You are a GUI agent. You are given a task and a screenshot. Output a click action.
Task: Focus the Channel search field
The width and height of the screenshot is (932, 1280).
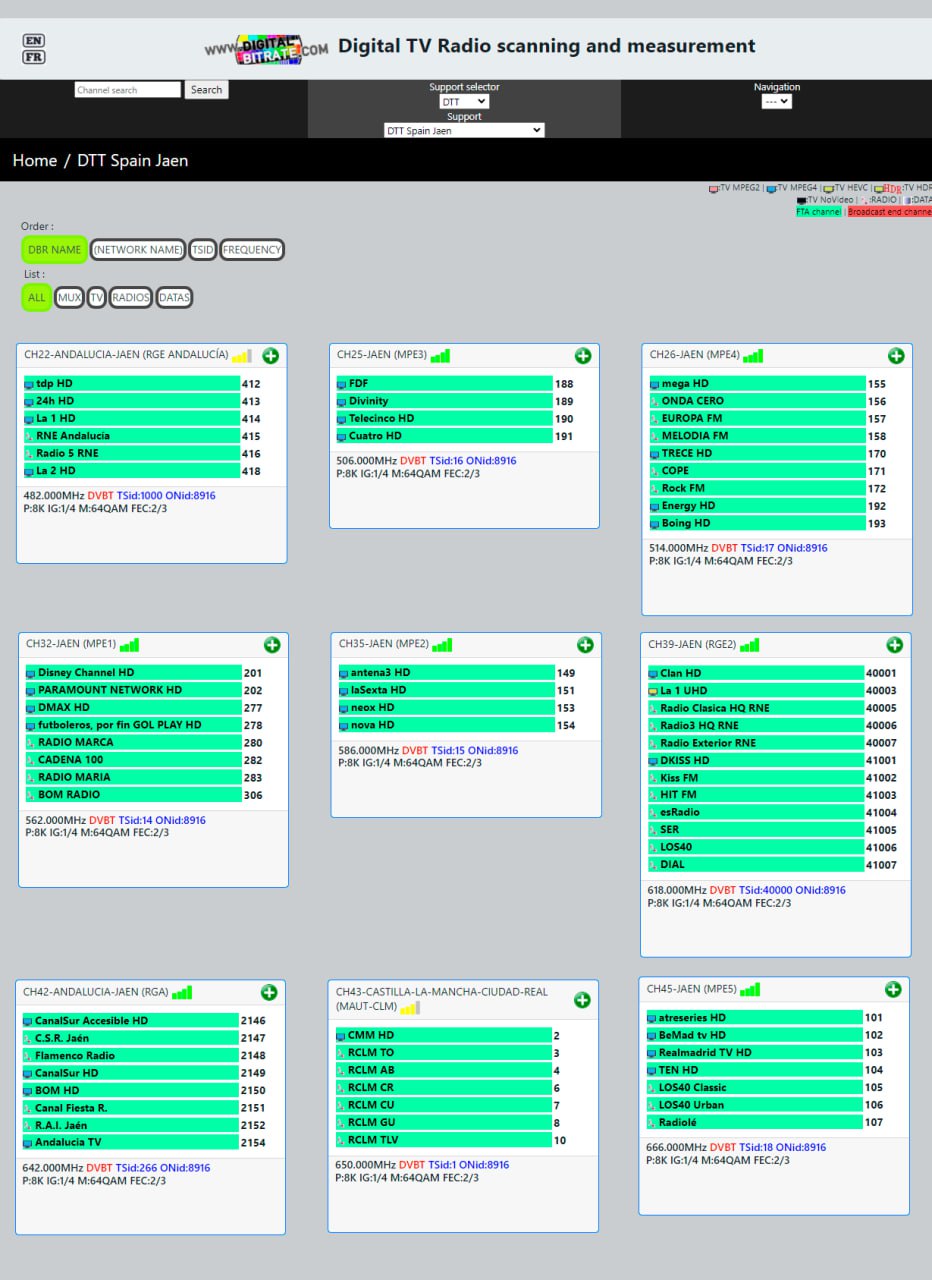coord(127,90)
